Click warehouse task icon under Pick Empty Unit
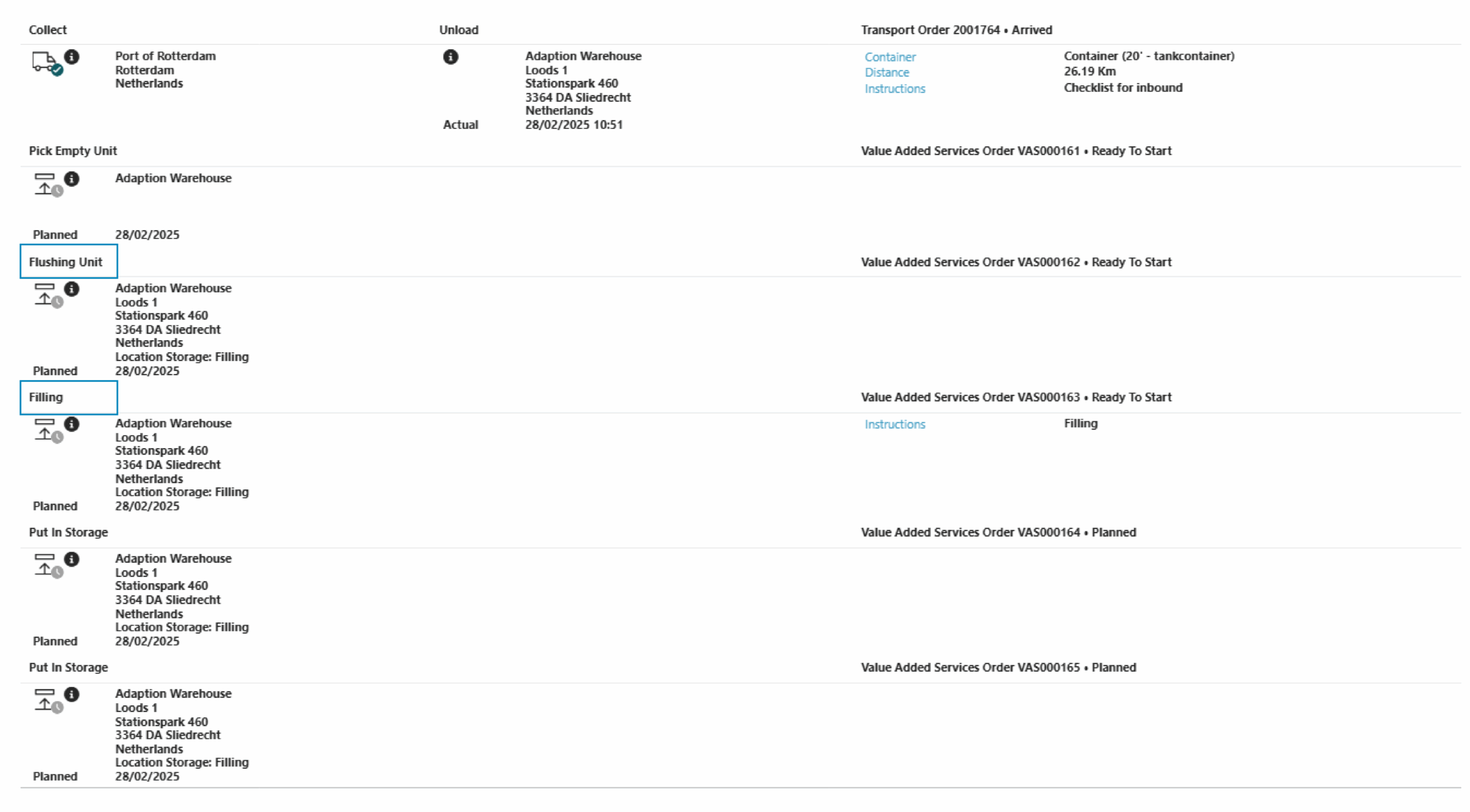Image resolution: width=1470 pixels, height=812 pixels. click(x=46, y=185)
